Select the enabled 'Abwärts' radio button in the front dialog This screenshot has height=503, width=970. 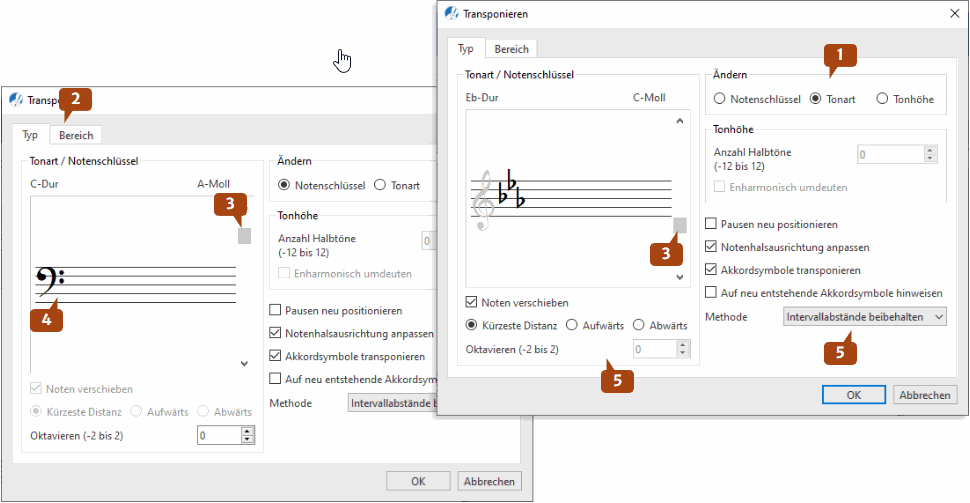point(639,325)
